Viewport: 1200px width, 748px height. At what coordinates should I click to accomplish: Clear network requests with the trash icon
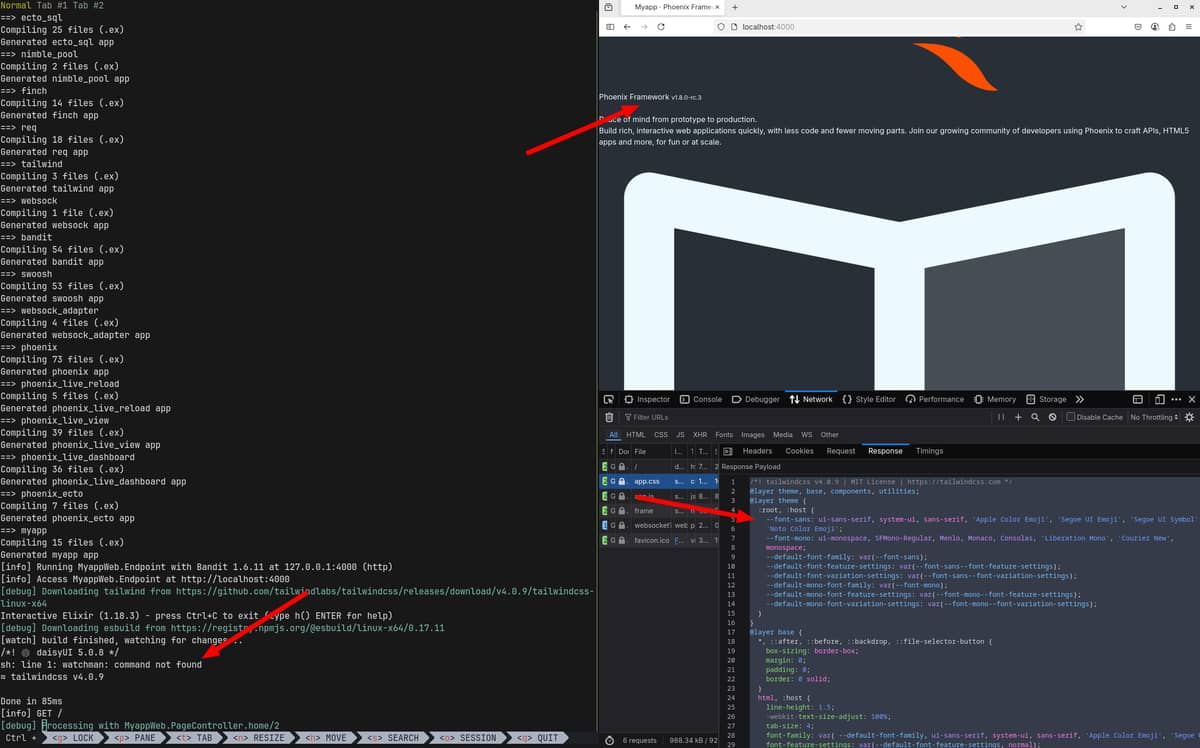[609, 417]
